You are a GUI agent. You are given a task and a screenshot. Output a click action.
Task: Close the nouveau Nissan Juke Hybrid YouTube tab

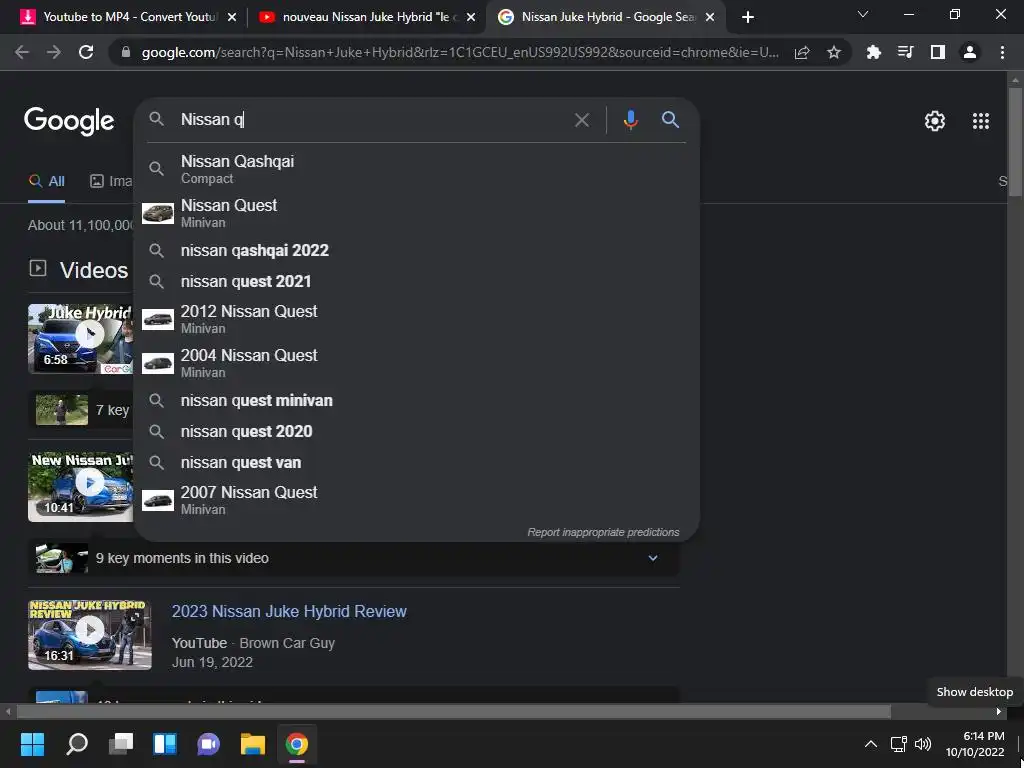(x=471, y=17)
